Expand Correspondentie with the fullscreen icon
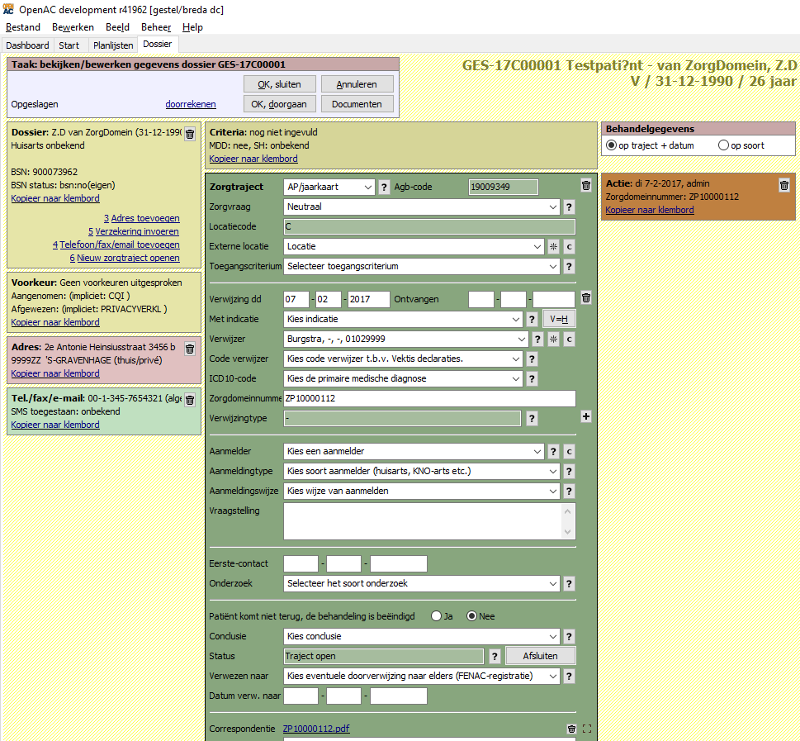 click(587, 729)
